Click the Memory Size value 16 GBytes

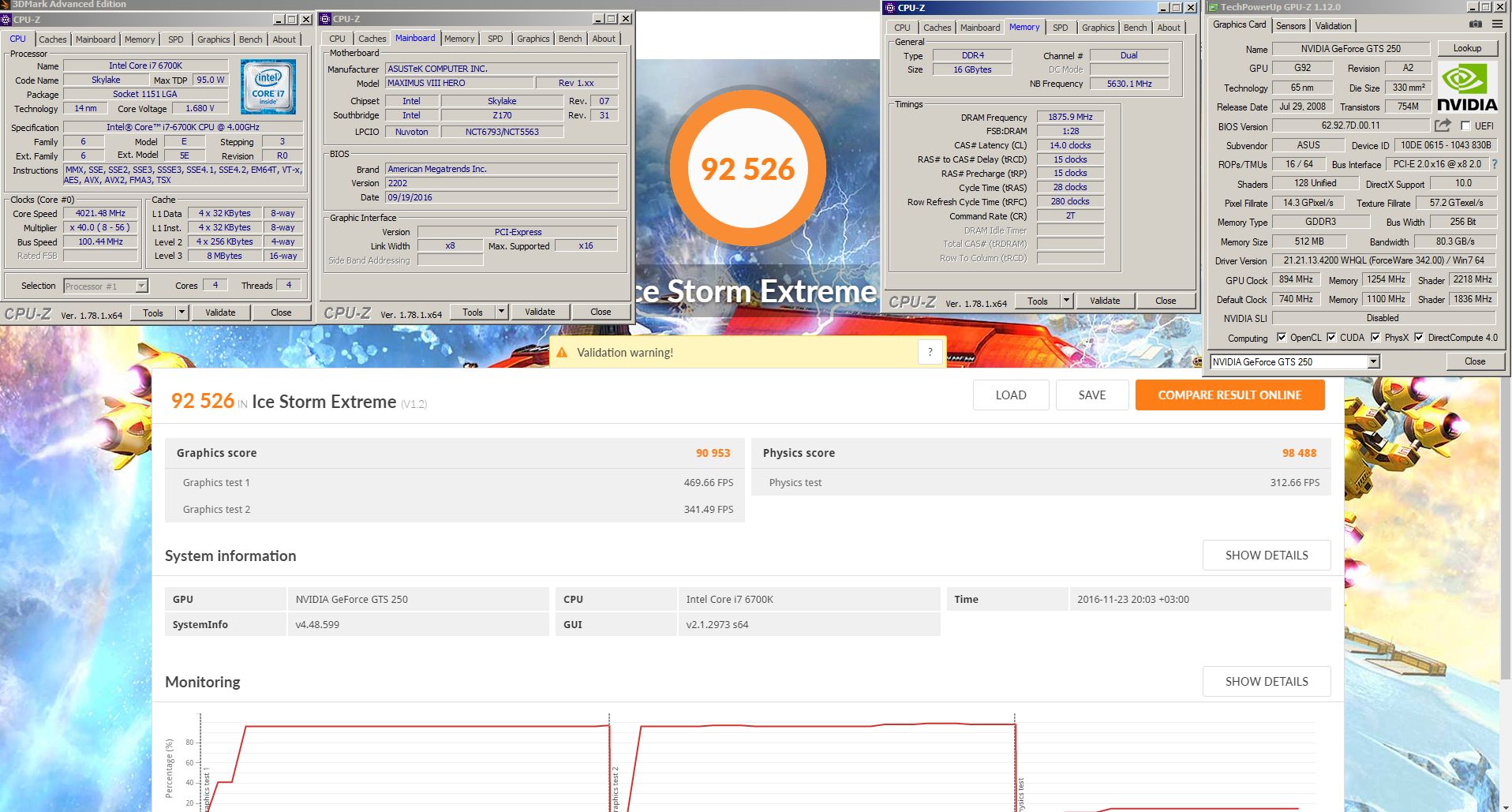pos(972,69)
